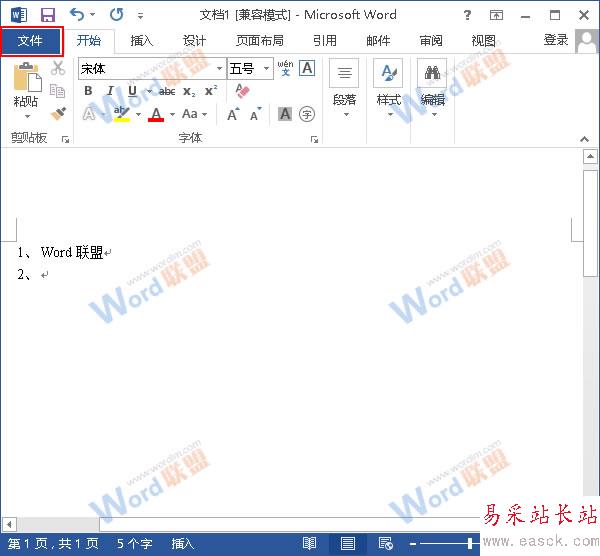
Task: Apply yellow text highlight color
Action: (122, 114)
